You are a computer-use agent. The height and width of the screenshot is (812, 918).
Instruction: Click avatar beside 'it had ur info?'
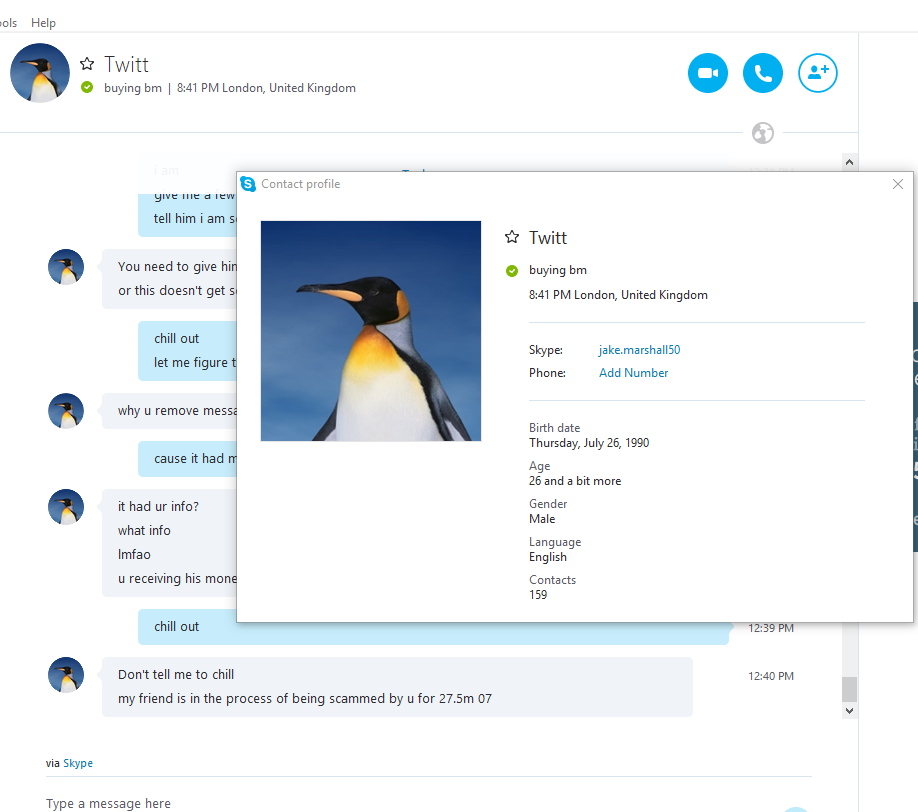pyautogui.click(x=66, y=507)
